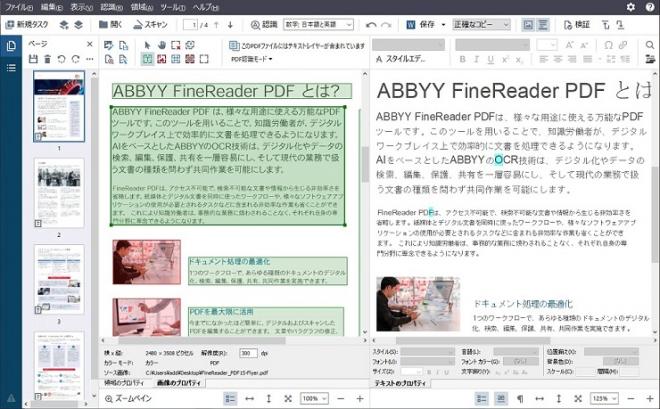
Task: Click the save pages icon in ページ panel
Action: pos(33,59)
